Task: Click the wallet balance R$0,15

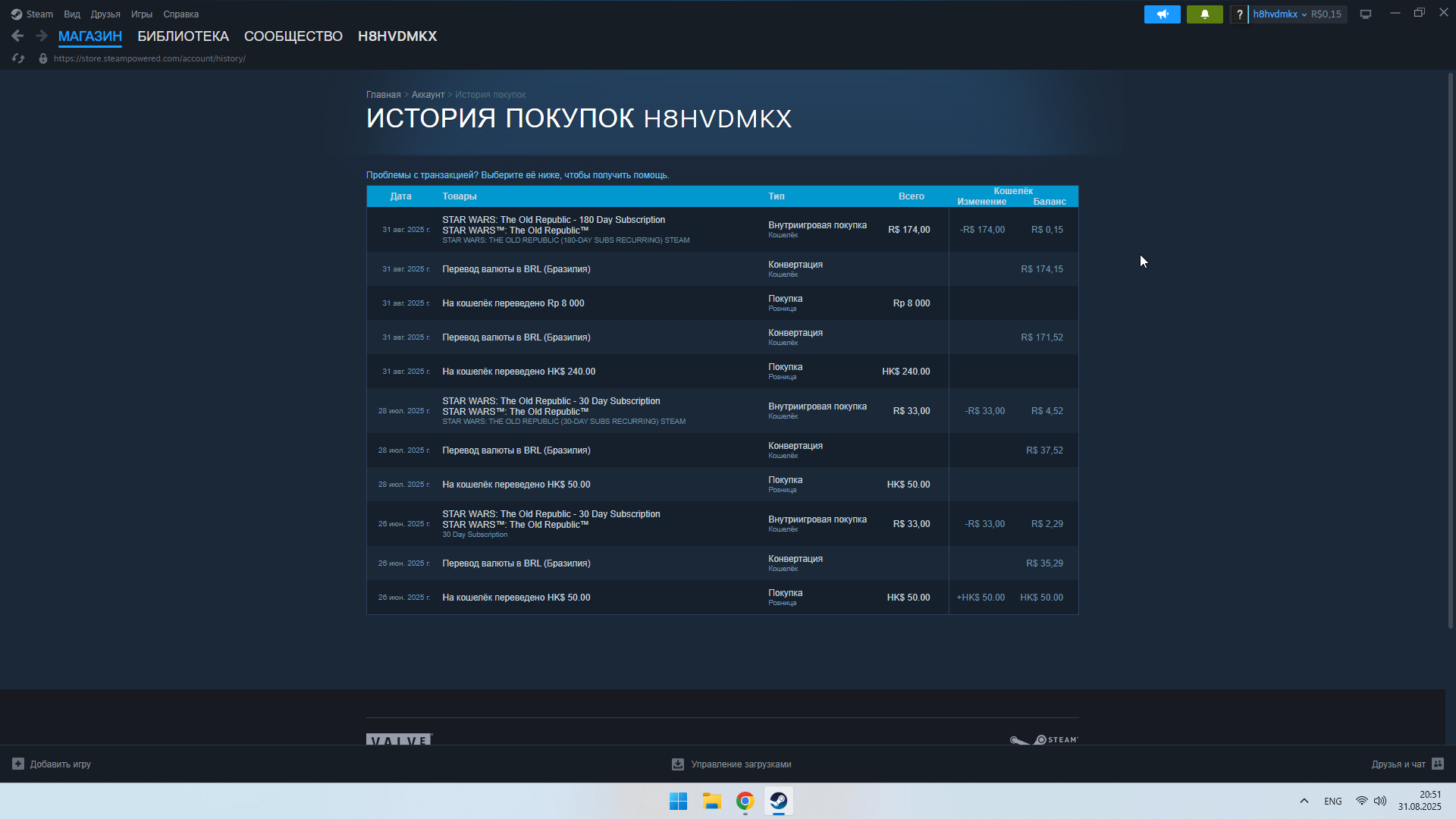Action: tap(1326, 14)
